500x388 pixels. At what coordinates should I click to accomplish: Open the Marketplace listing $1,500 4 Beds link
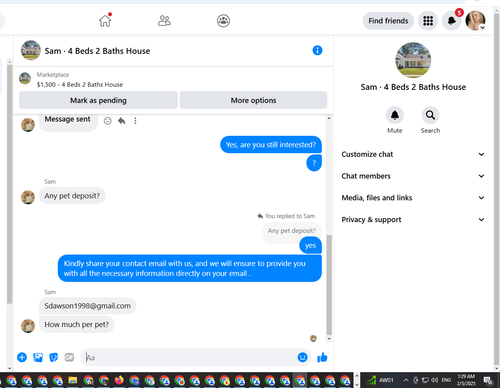click(80, 85)
